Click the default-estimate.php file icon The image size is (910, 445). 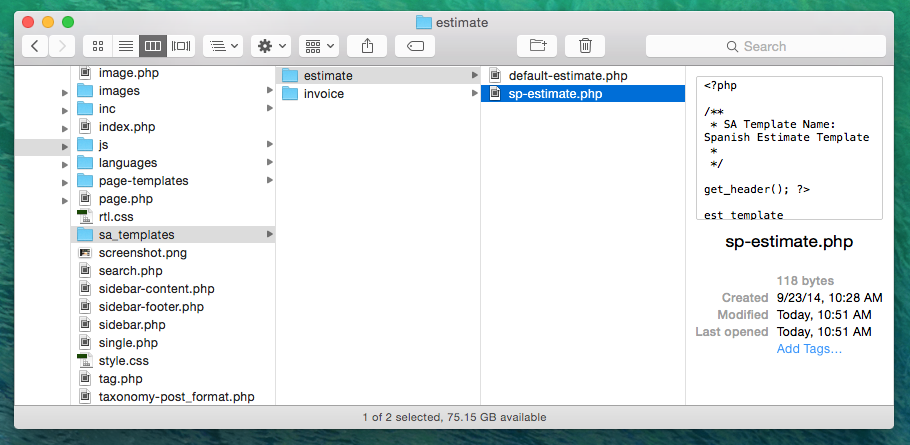pyautogui.click(x=494, y=75)
